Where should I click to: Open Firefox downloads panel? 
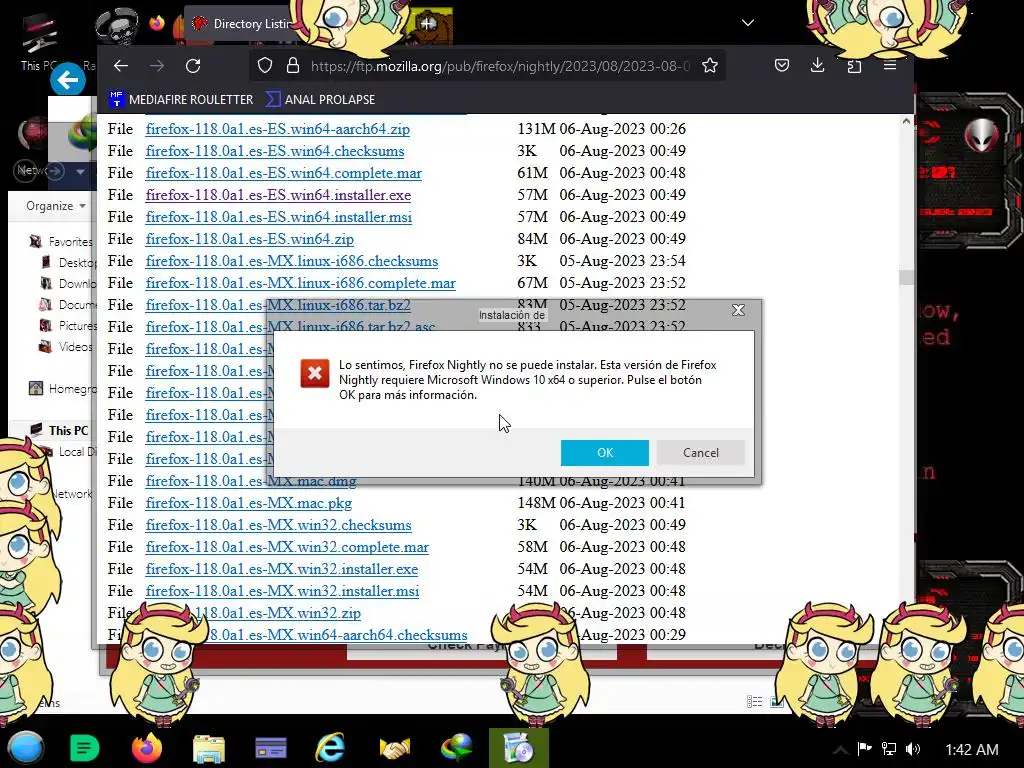point(818,65)
